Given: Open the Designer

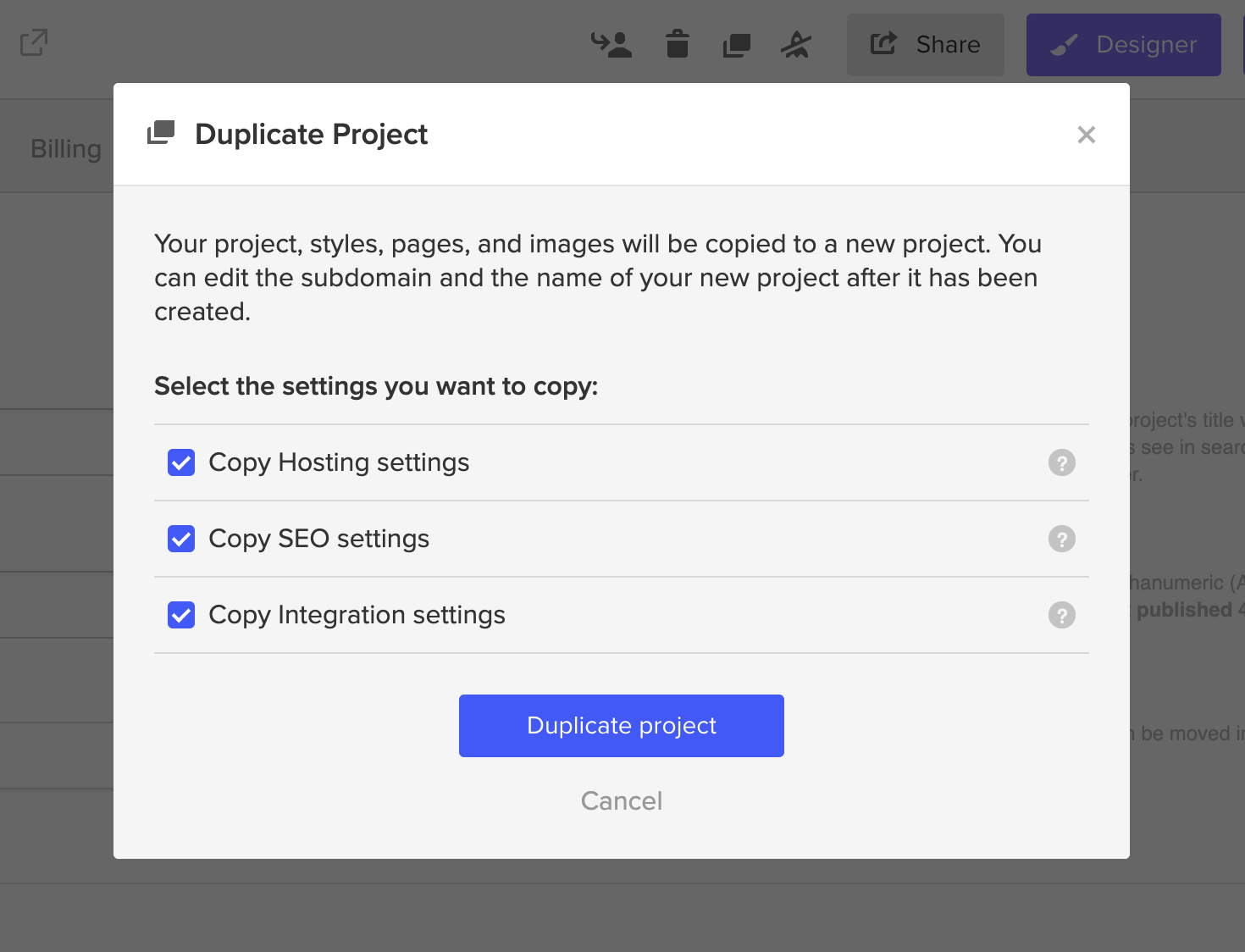Looking at the screenshot, I should (x=1123, y=45).
